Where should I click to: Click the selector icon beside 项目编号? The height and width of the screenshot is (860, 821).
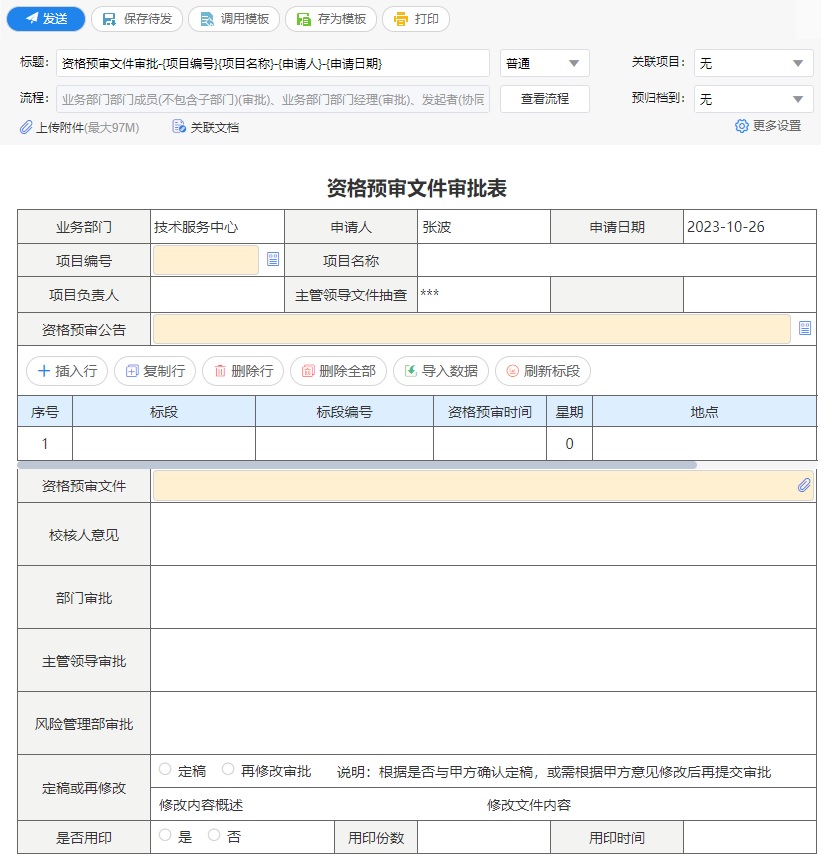[x=273, y=259]
